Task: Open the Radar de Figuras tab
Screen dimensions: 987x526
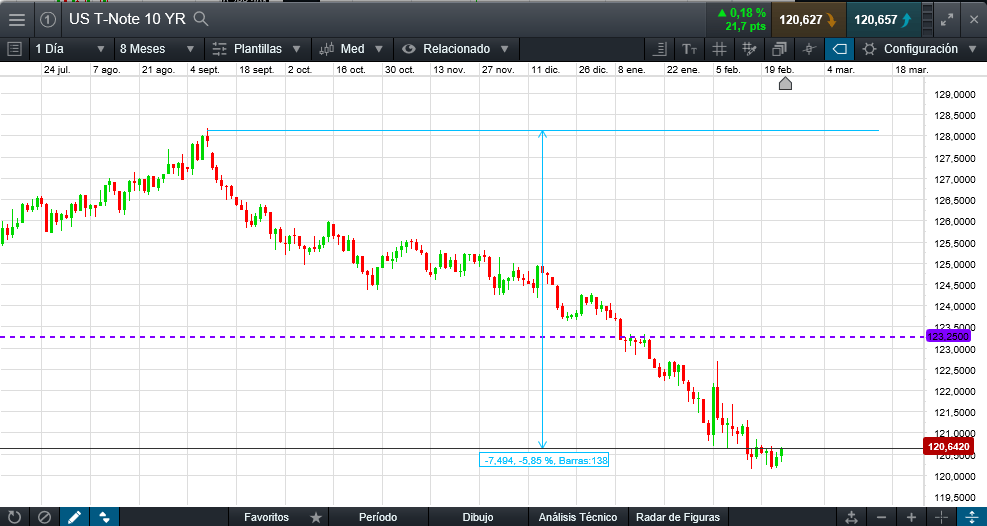Action: coord(678,517)
